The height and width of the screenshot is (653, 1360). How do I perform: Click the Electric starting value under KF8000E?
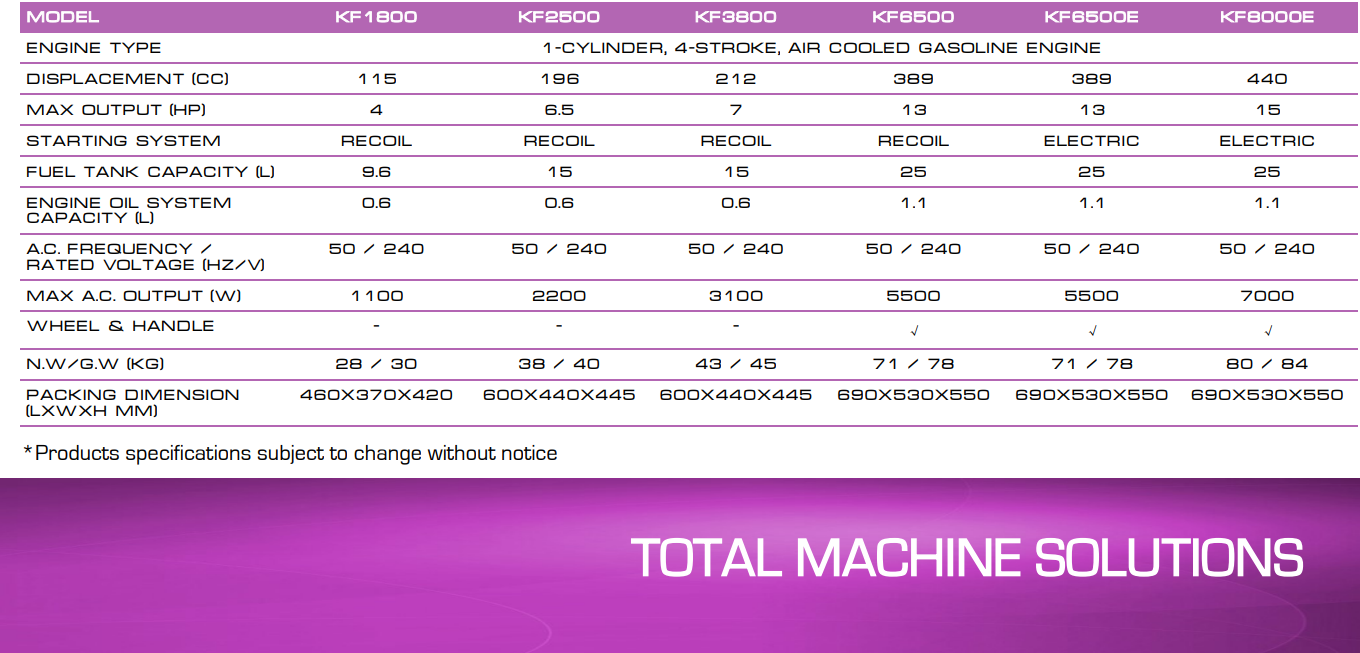[x=1267, y=141]
